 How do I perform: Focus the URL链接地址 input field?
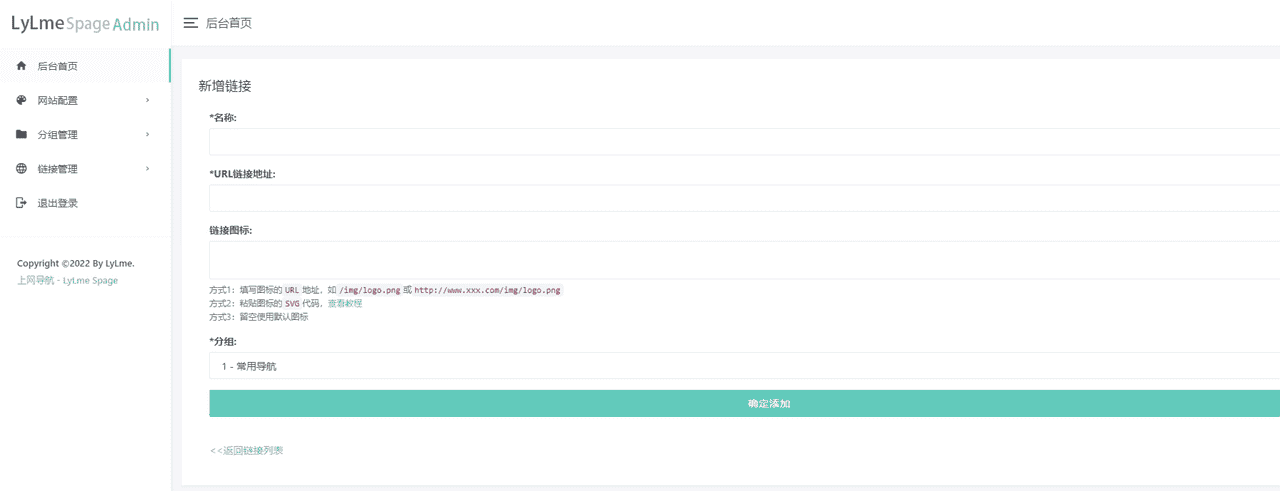pyautogui.click(x=744, y=198)
